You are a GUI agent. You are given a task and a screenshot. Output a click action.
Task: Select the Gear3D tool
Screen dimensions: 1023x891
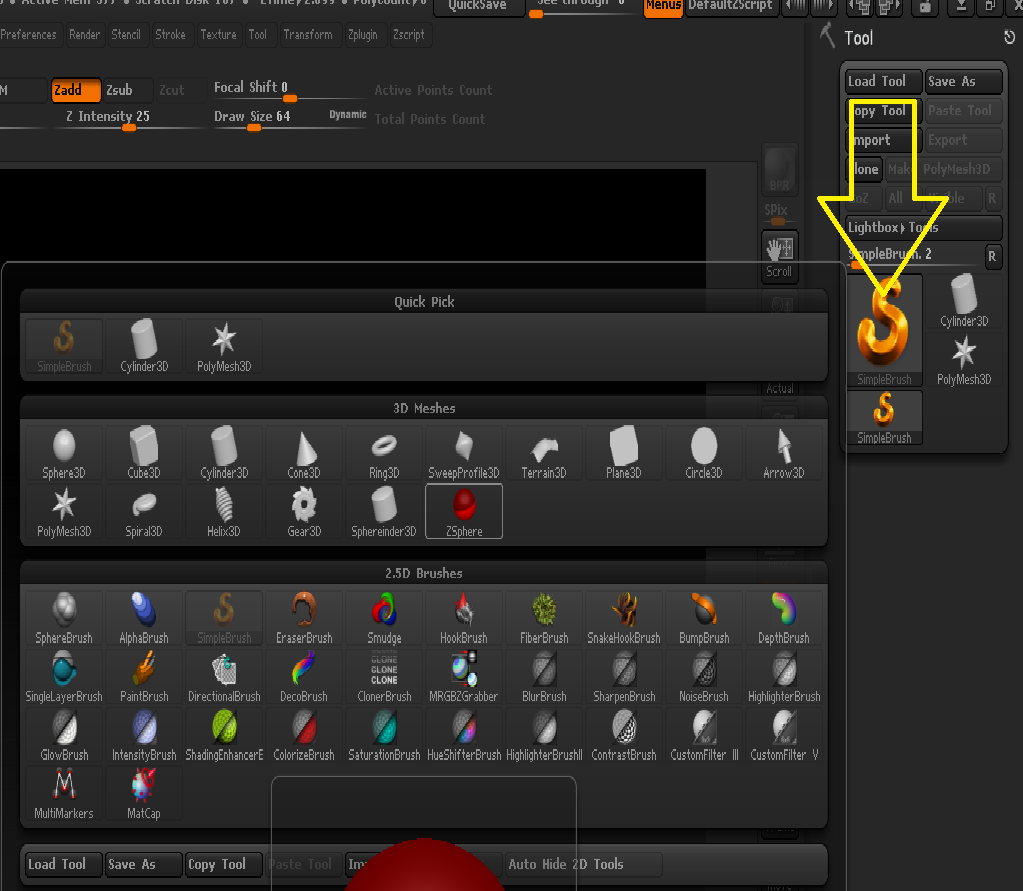[304, 512]
